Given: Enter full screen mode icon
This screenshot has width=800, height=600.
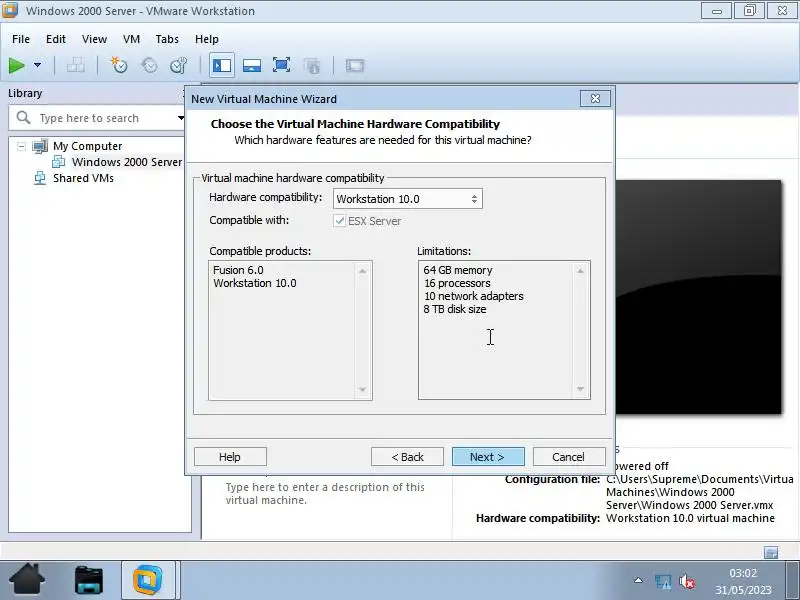Looking at the screenshot, I should (x=282, y=65).
